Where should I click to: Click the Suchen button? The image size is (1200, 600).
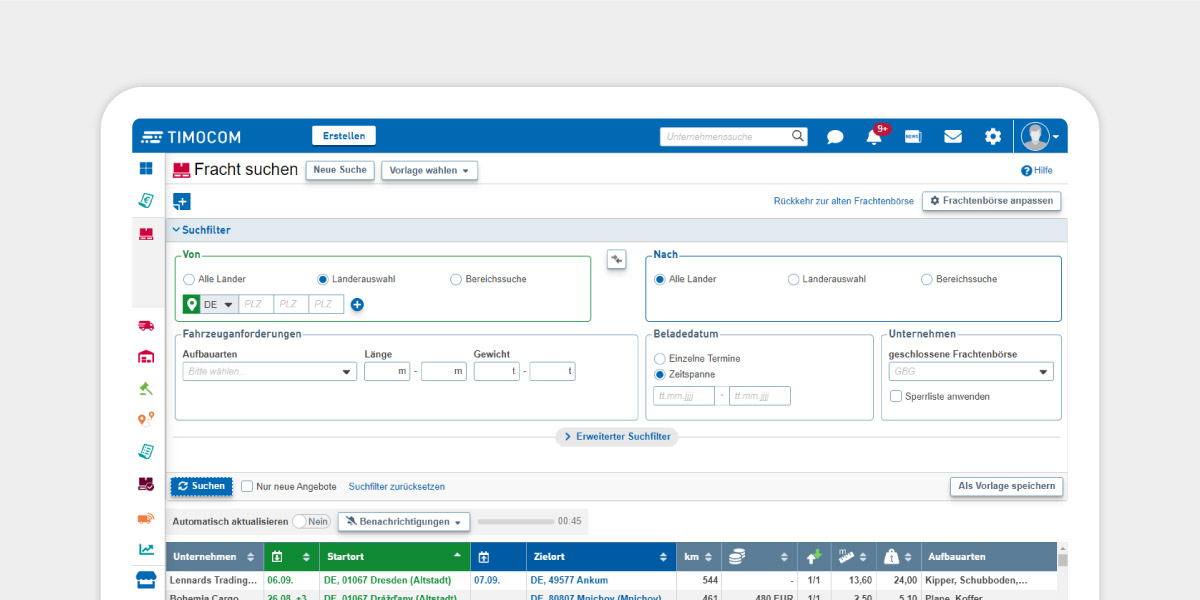pyautogui.click(x=201, y=486)
